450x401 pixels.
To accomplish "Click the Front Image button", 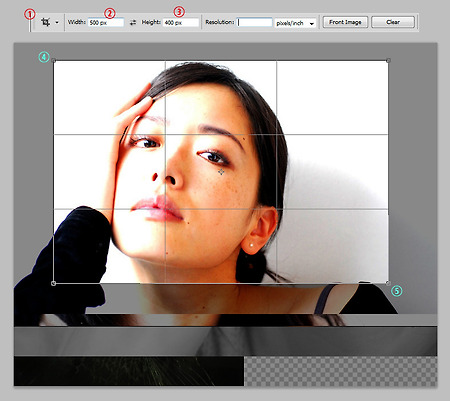I will pos(345,22).
